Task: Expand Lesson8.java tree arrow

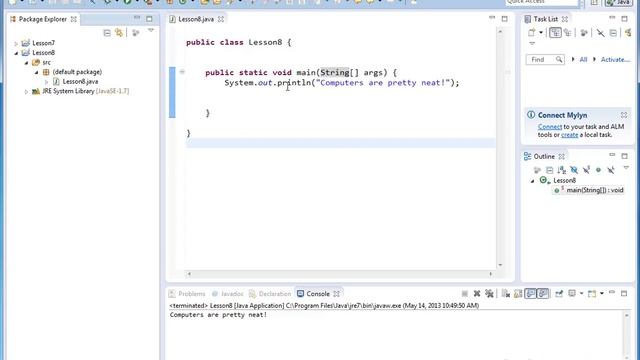Action: 47,82
